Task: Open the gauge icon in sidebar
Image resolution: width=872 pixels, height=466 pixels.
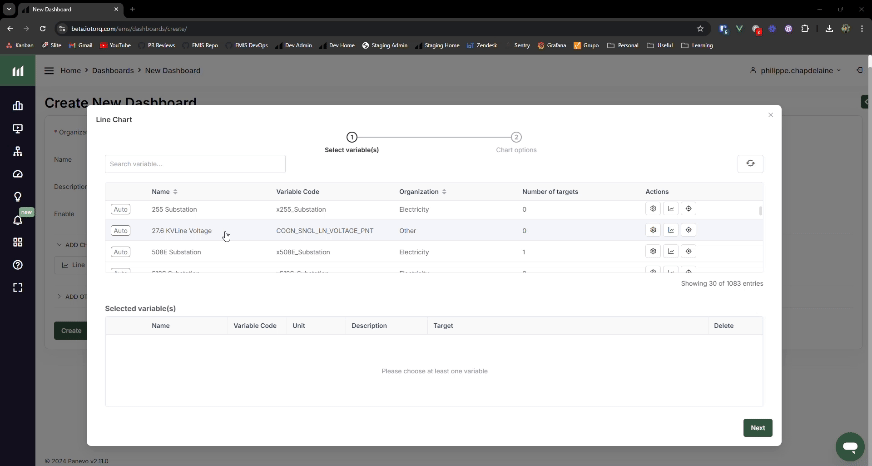Action: click(18, 174)
